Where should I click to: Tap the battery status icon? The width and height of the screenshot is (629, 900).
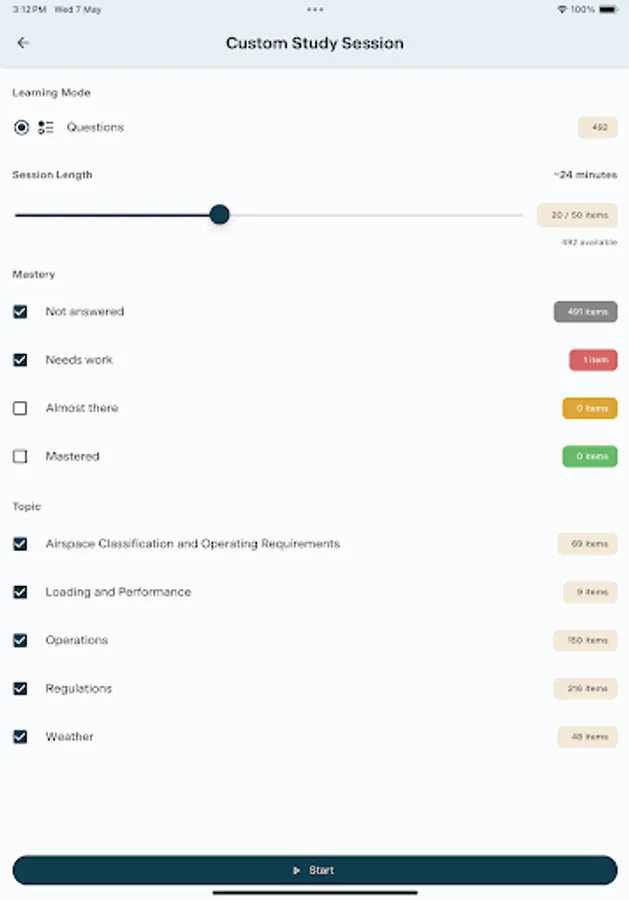tap(608, 10)
